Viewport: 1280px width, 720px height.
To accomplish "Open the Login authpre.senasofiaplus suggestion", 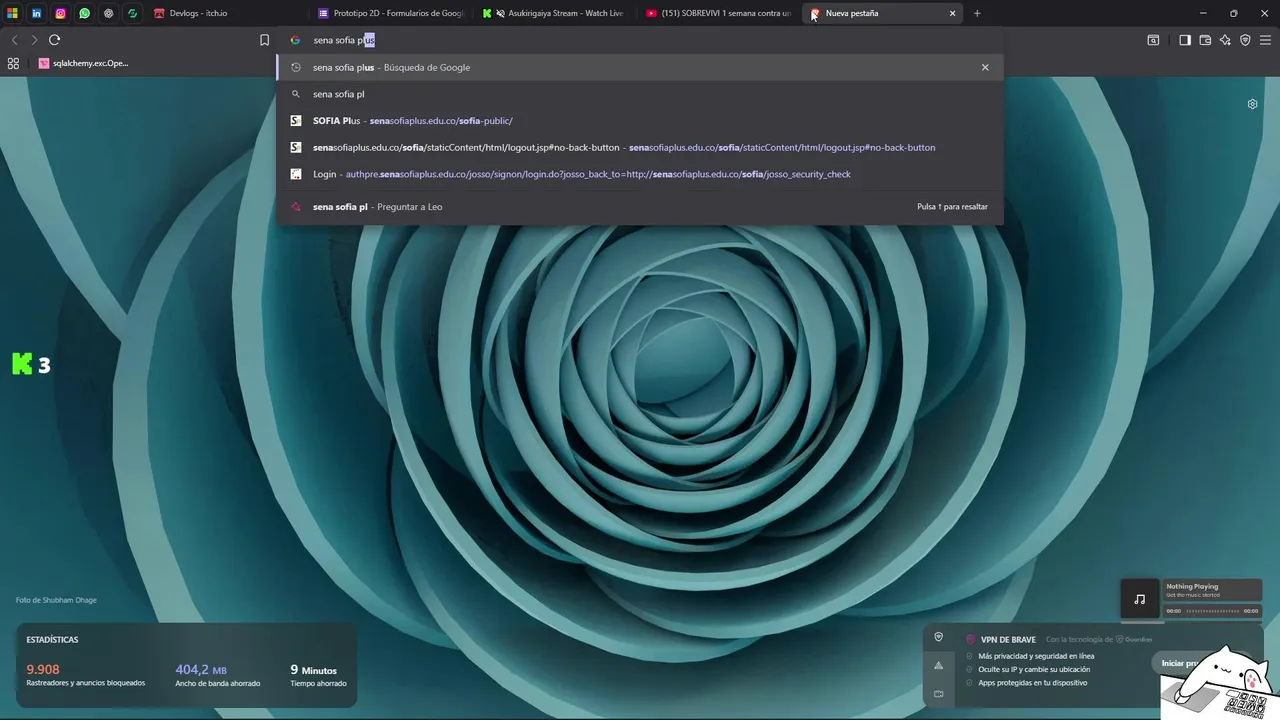I will [640, 174].
